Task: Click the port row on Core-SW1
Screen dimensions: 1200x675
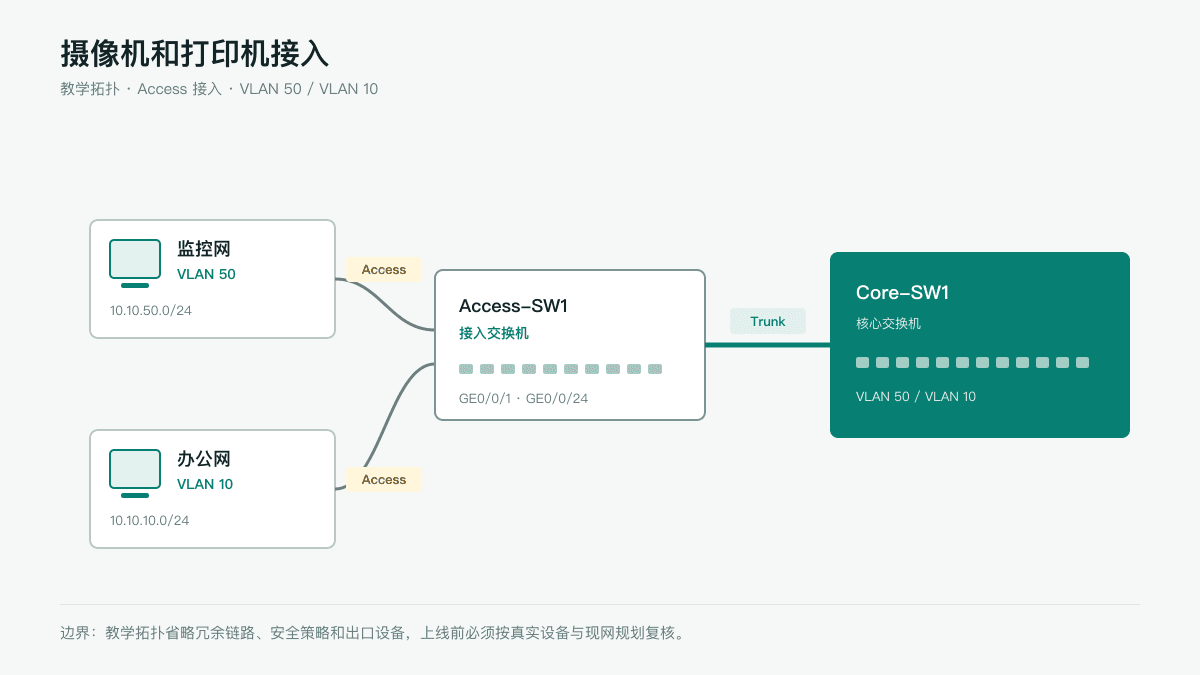Action: coord(973,362)
